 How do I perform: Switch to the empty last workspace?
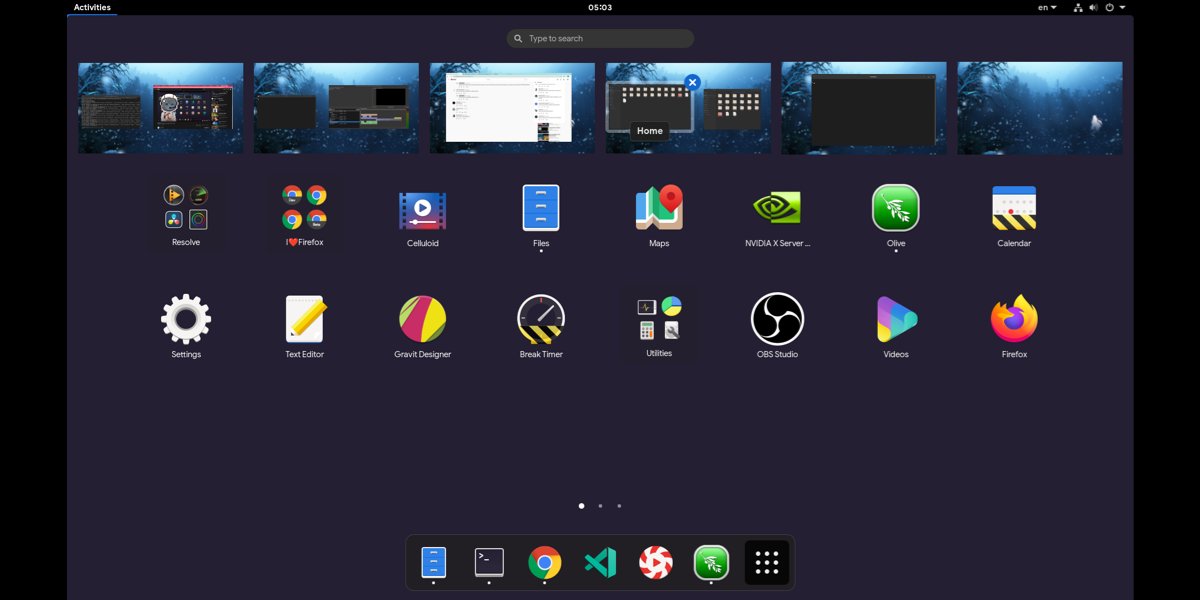tap(1040, 108)
